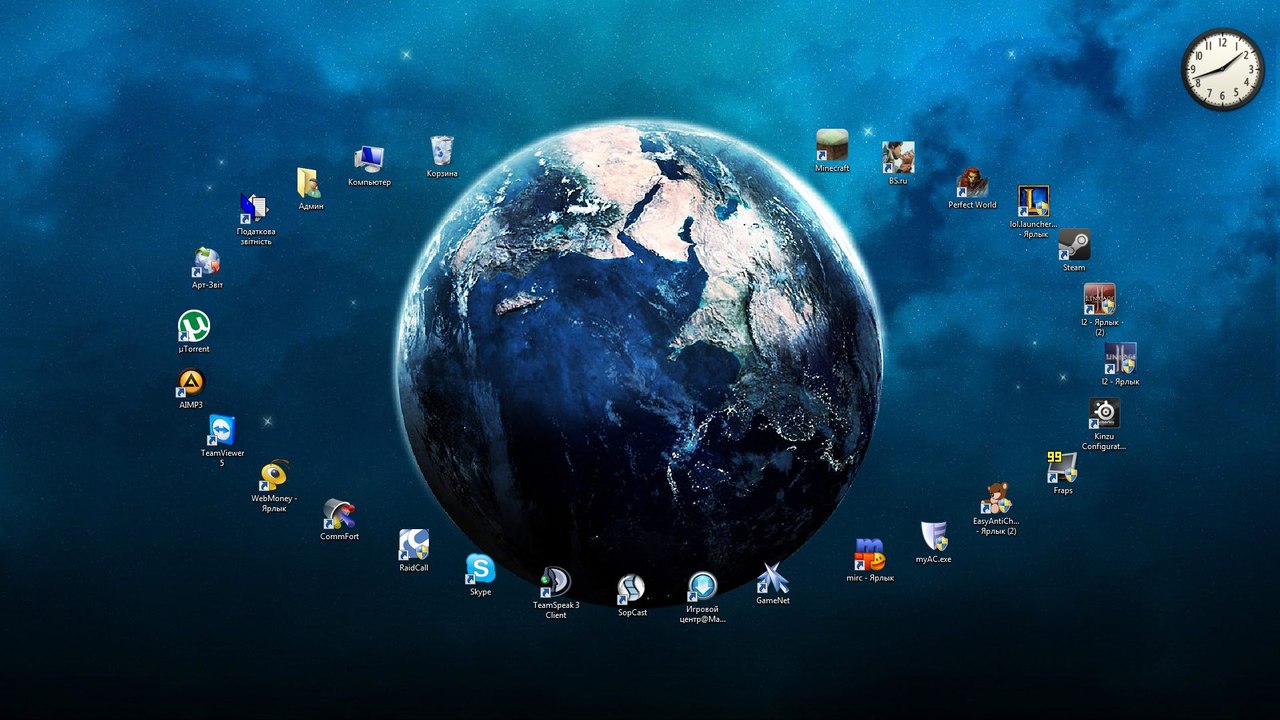Image resolution: width=1280 pixels, height=720 pixels.
Task: Launch the Steam desktop icon
Action: [x=1074, y=245]
